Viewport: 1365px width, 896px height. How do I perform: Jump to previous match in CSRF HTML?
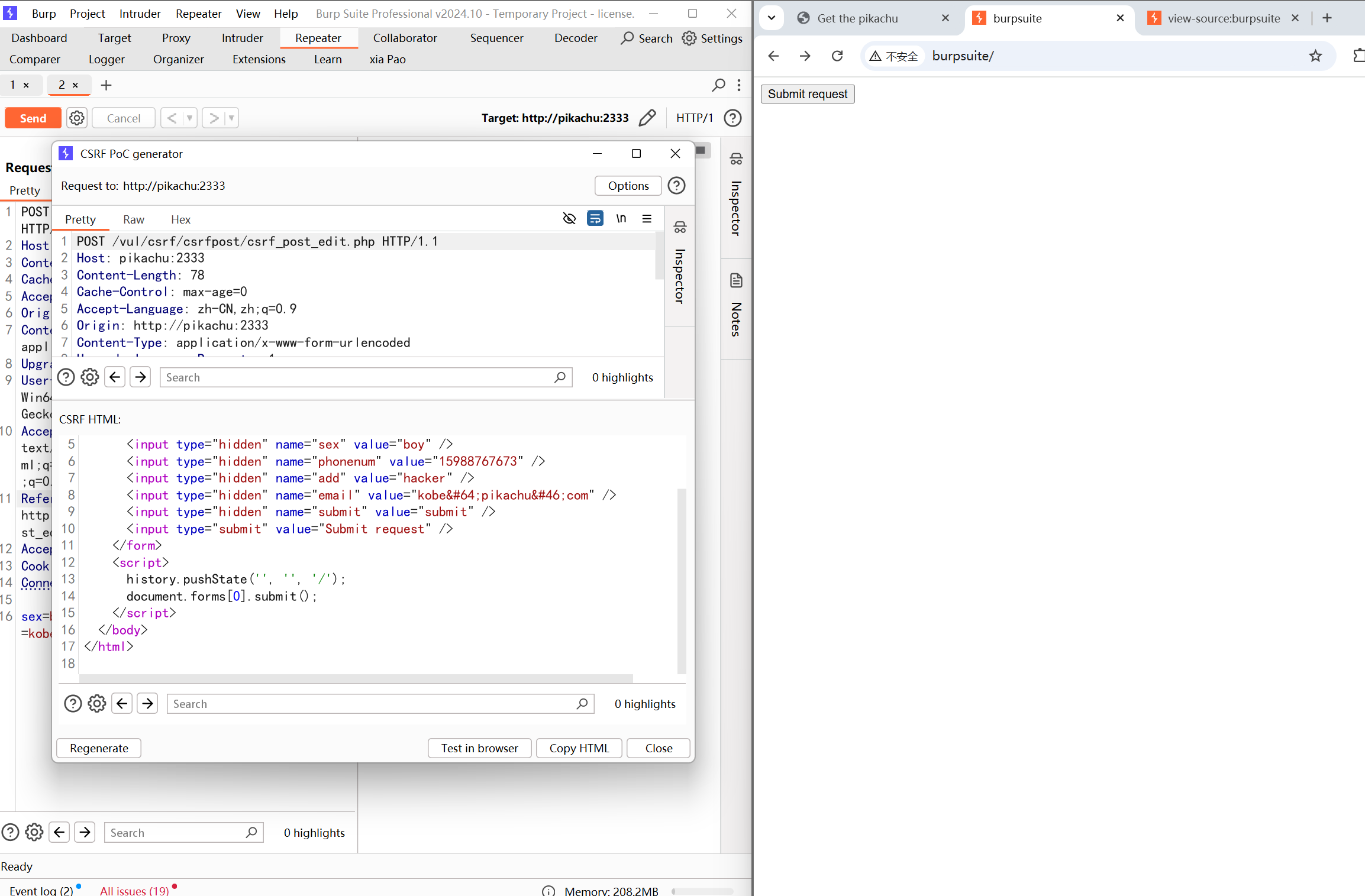coord(122,704)
